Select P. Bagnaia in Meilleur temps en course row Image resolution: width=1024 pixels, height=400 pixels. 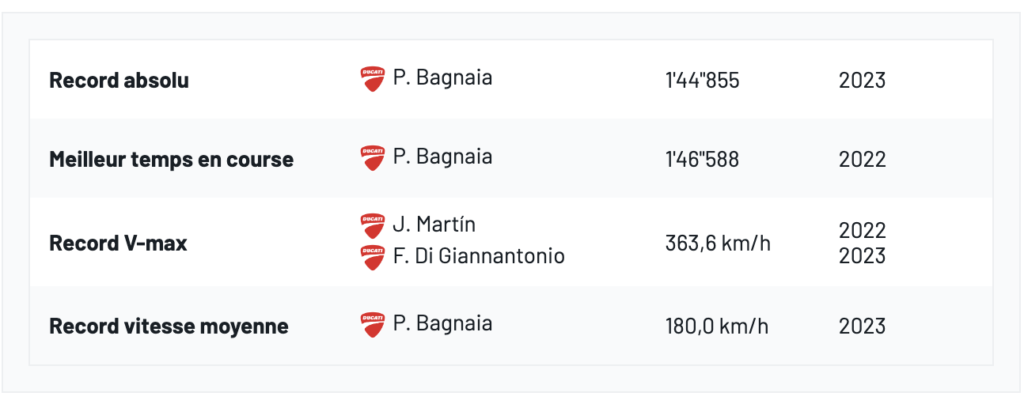[x=442, y=156]
